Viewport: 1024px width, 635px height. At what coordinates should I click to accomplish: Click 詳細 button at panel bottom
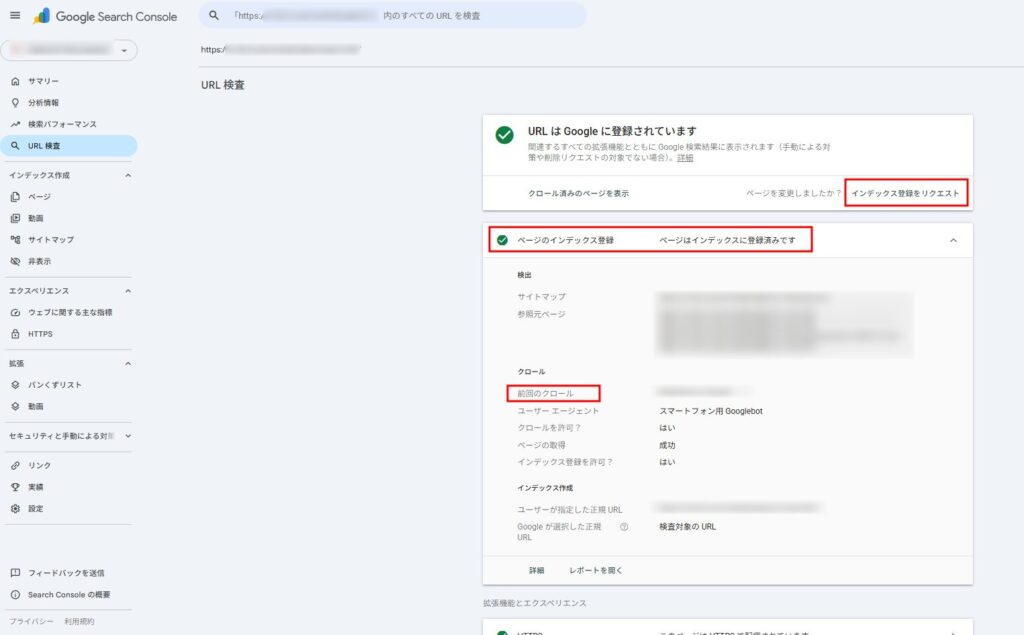(536, 570)
